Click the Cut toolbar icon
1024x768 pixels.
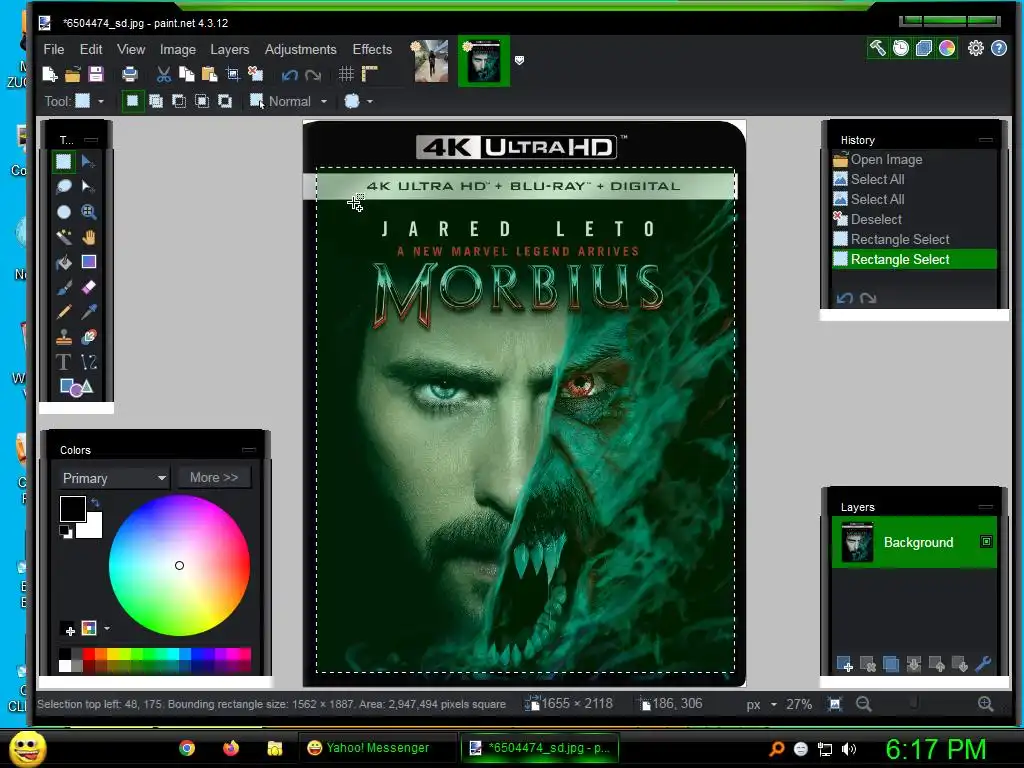click(163, 74)
